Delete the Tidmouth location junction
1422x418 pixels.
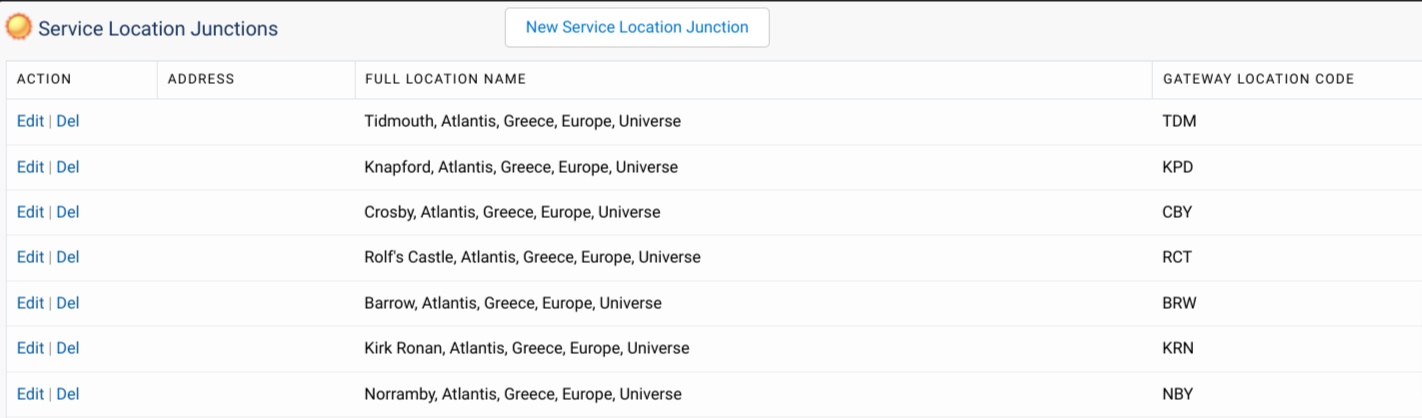(x=68, y=121)
